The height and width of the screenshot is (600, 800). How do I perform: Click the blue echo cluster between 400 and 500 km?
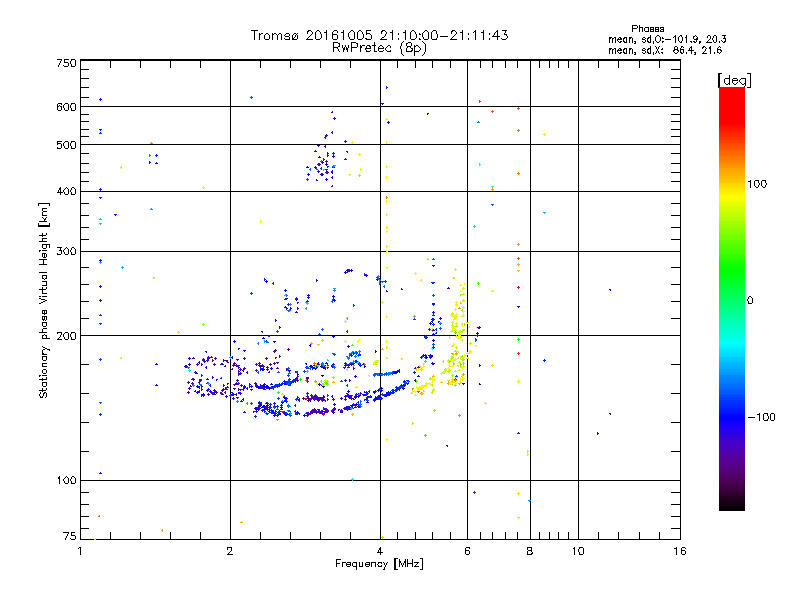[321, 165]
